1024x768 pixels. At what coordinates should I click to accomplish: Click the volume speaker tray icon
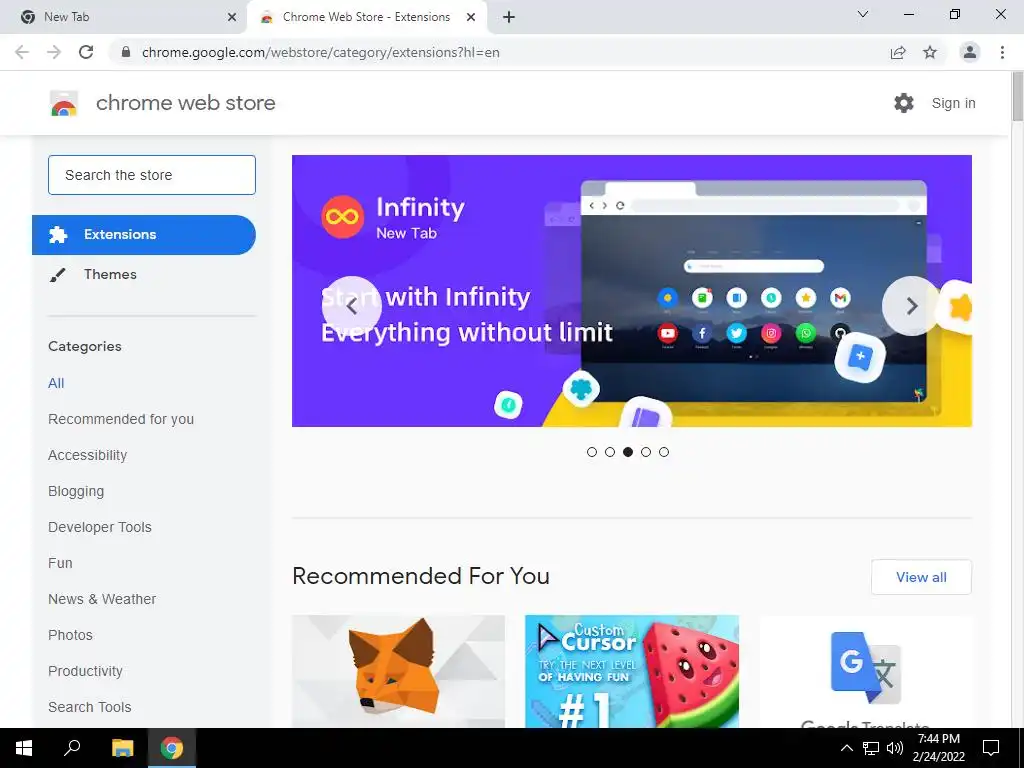pos(895,748)
